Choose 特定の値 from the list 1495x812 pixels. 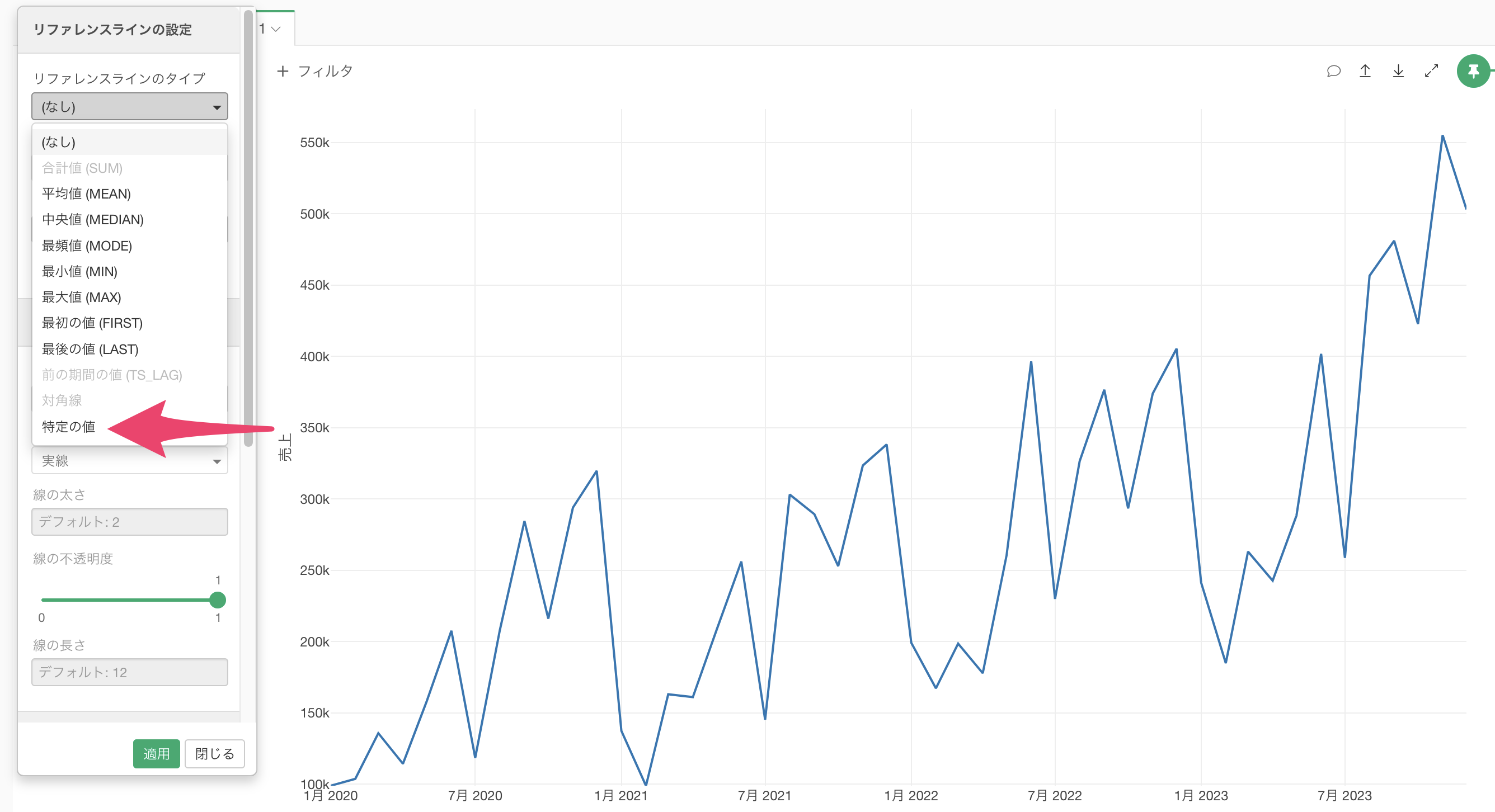click(x=129, y=427)
